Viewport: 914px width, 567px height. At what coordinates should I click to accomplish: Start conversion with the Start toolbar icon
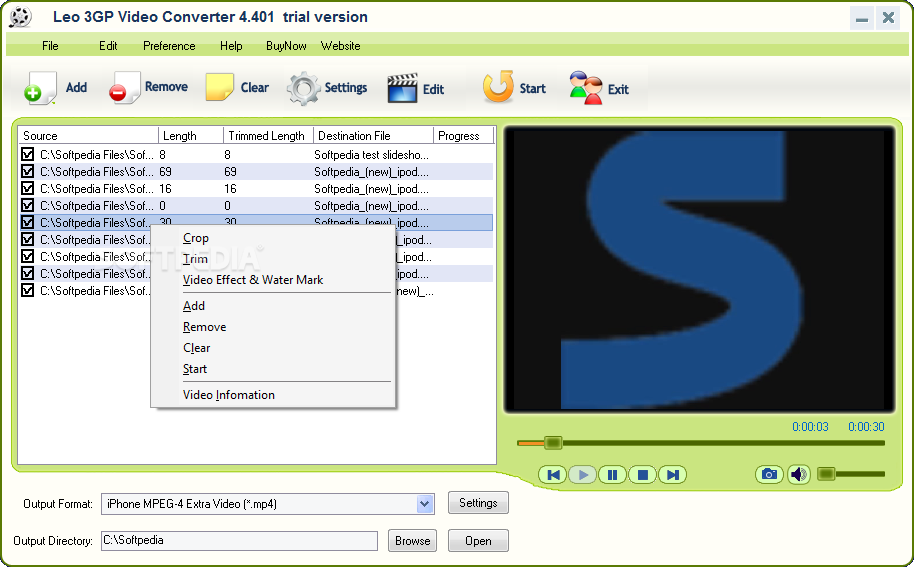(498, 87)
